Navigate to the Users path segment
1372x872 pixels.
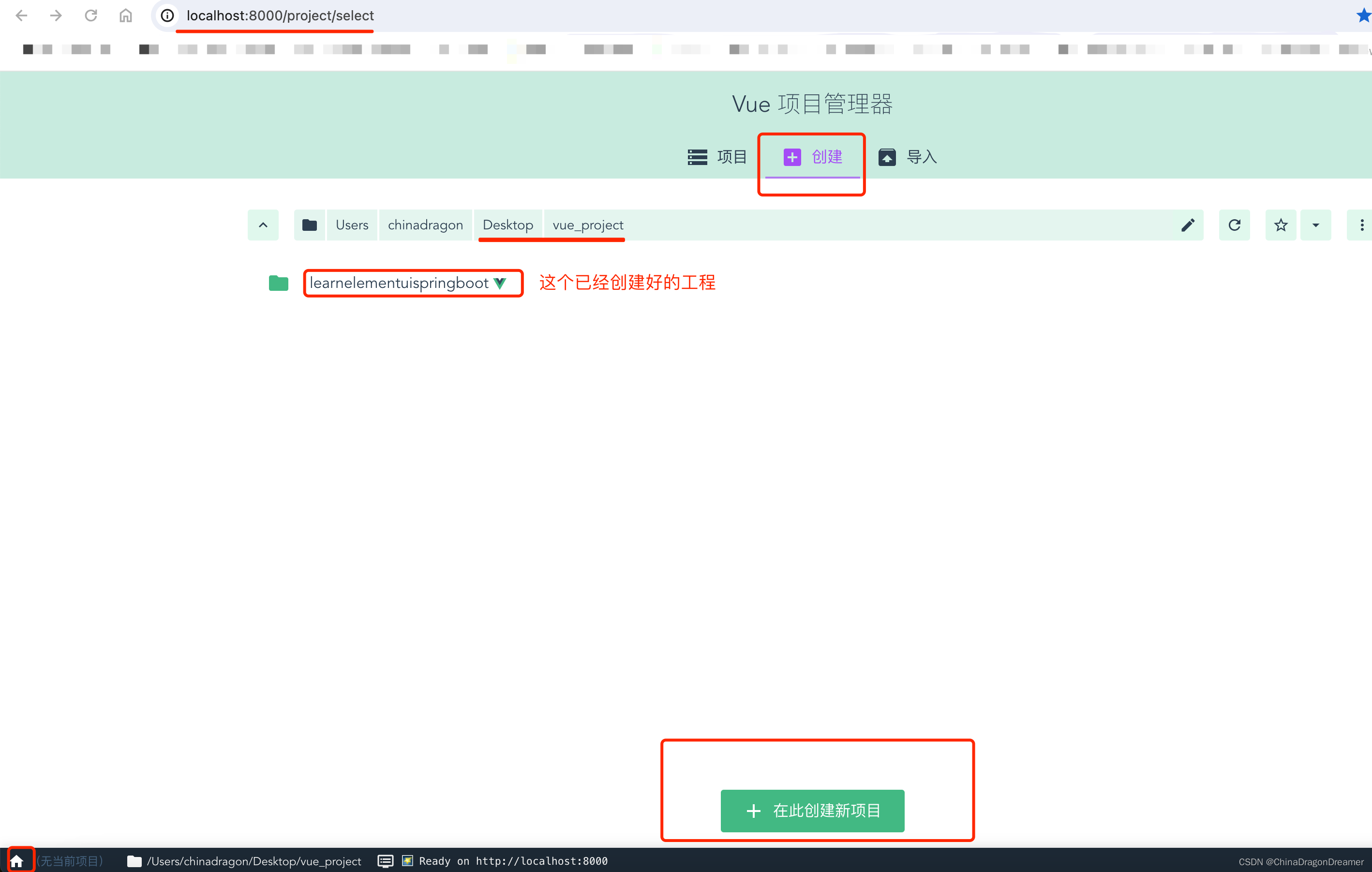click(x=352, y=225)
